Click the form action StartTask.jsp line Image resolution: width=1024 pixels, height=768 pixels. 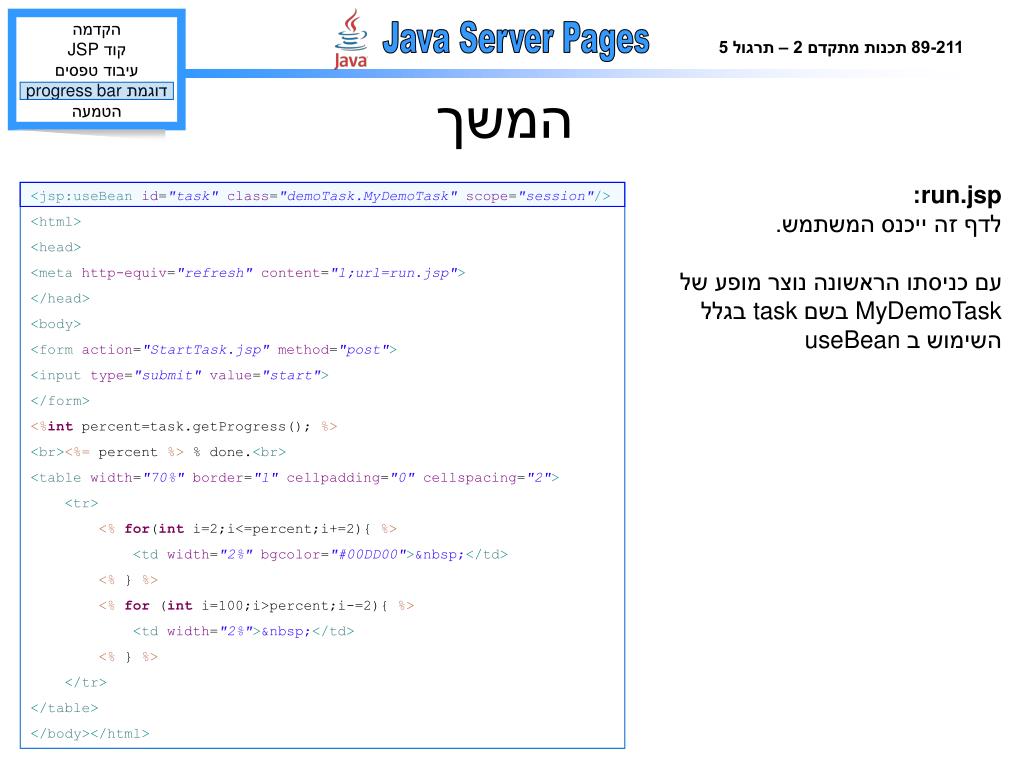[x=214, y=349]
